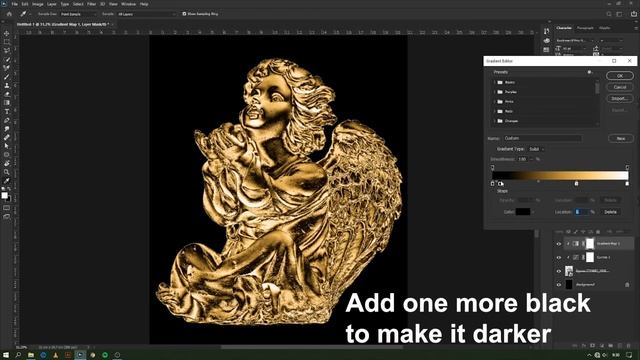Open the Smoothness value dropdown arrow
Viewport: 640px width, 360px height.
tap(531, 159)
